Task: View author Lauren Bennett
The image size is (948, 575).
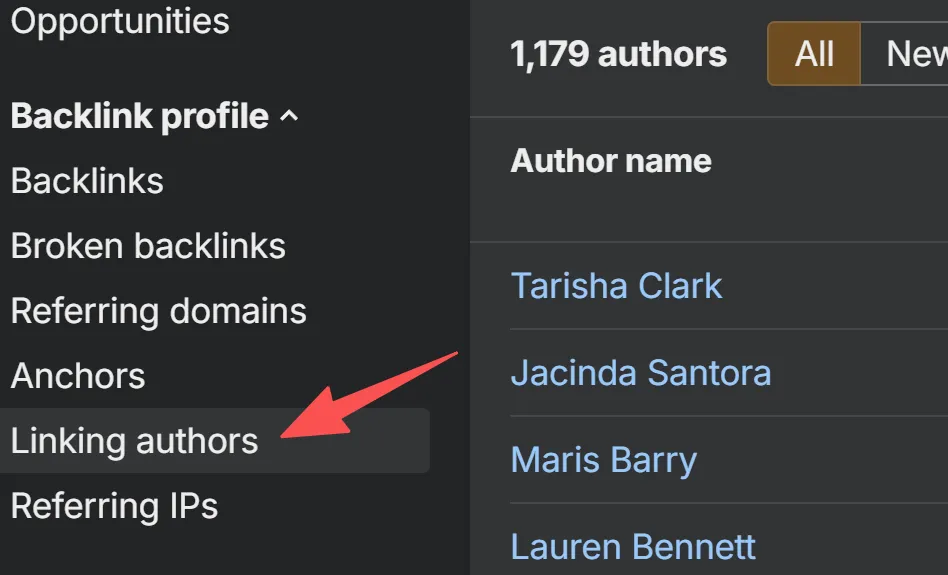Action: click(x=633, y=547)
